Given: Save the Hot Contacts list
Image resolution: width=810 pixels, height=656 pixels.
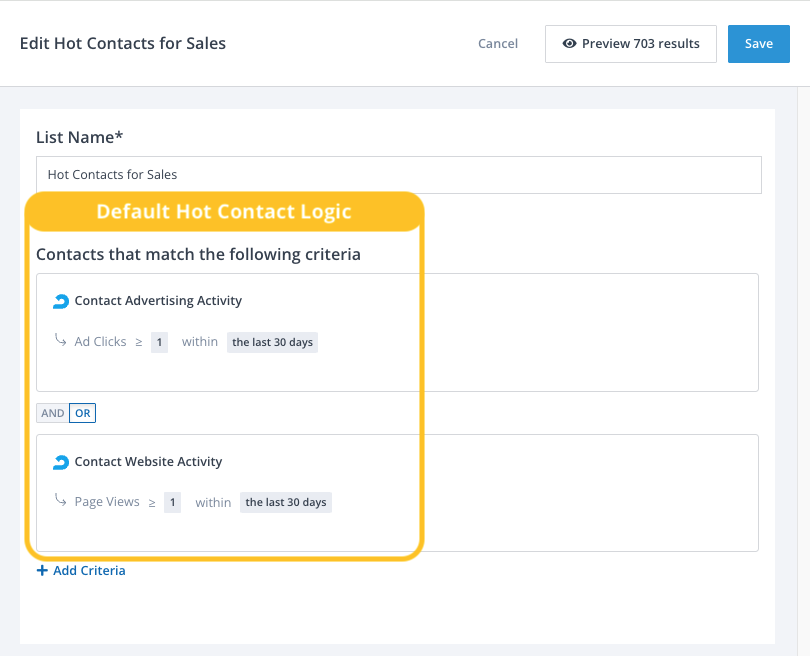Looking at the screenshot, I should [x=758, y=44].
